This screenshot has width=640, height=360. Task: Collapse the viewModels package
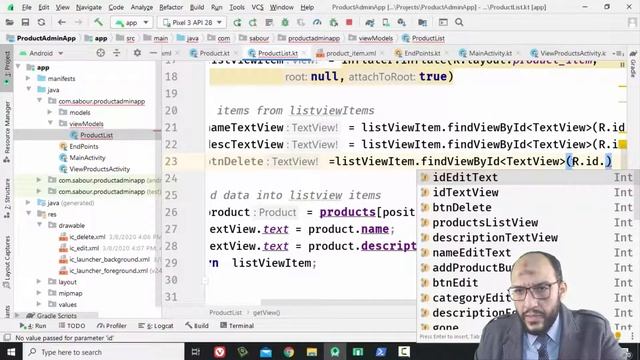pyautogui.click(x=51, y=123)
